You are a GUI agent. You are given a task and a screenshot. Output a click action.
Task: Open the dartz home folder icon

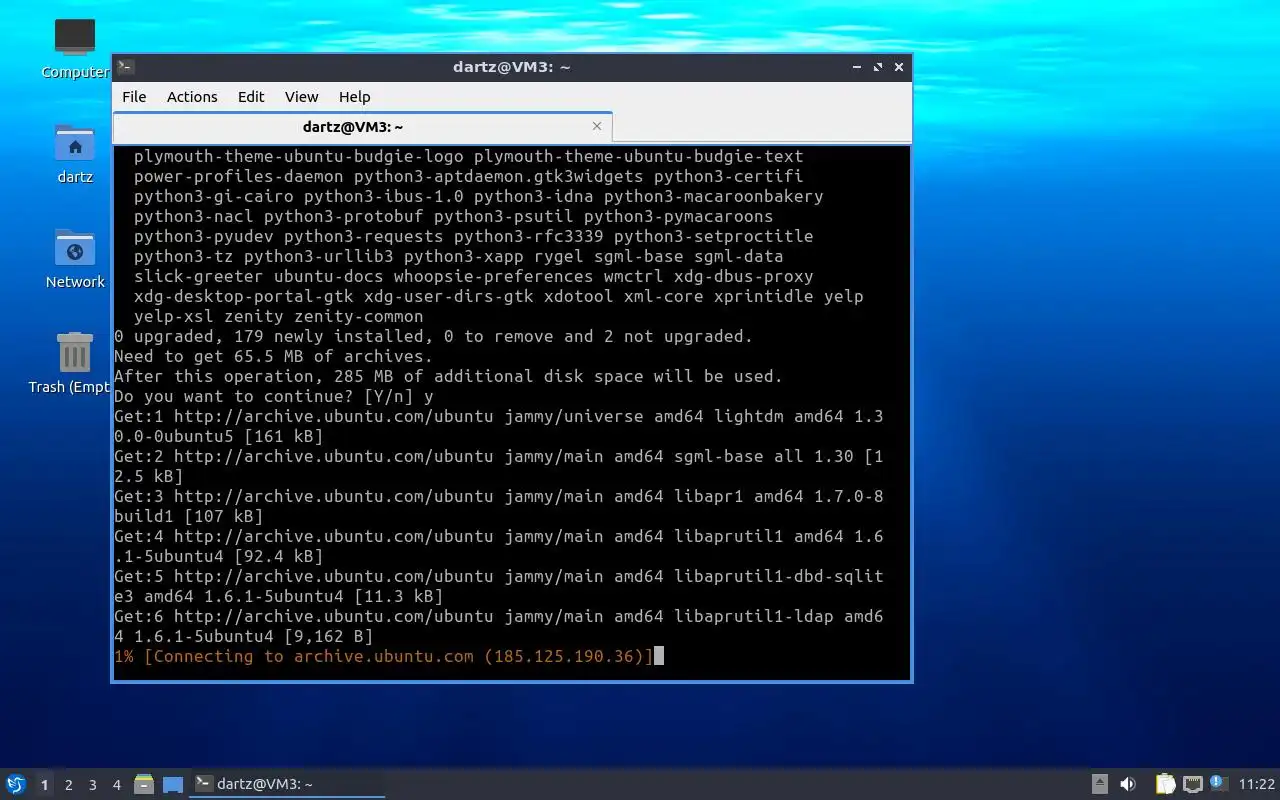[75, 154]
